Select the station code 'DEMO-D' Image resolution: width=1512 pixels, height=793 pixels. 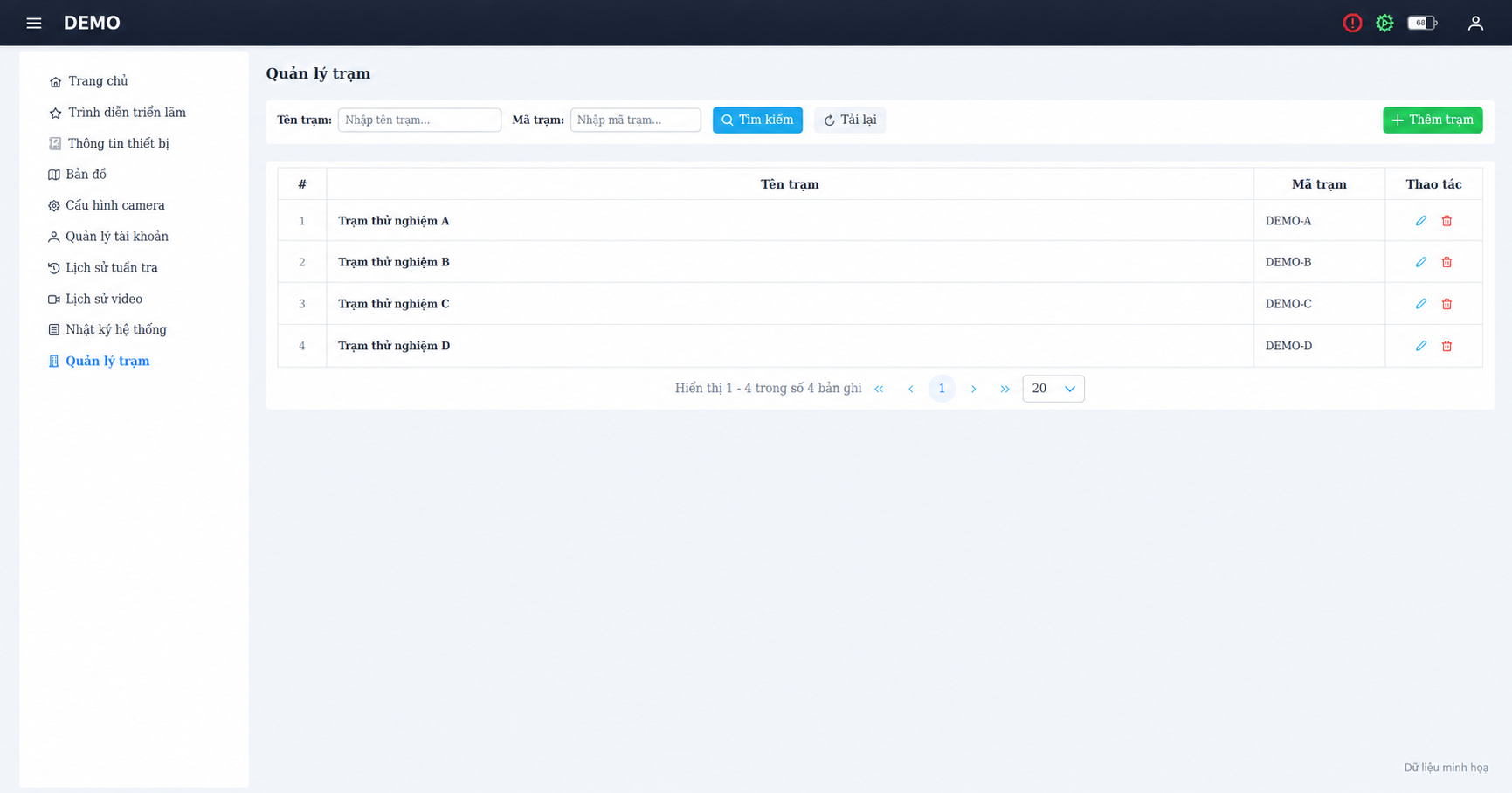tap(1288, 346)
